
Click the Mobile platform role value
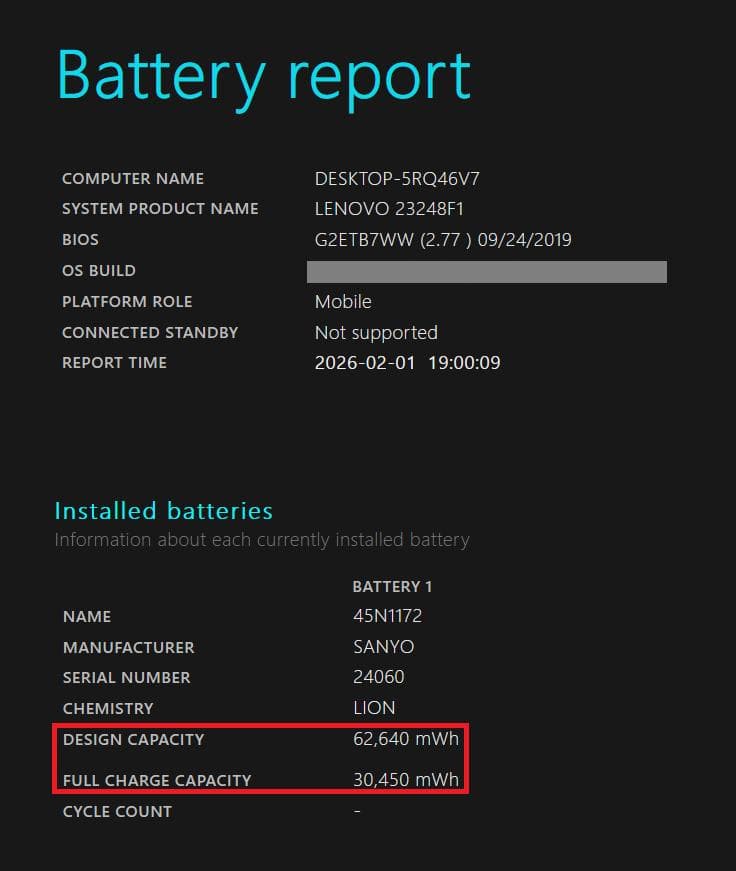click(343, 302)
